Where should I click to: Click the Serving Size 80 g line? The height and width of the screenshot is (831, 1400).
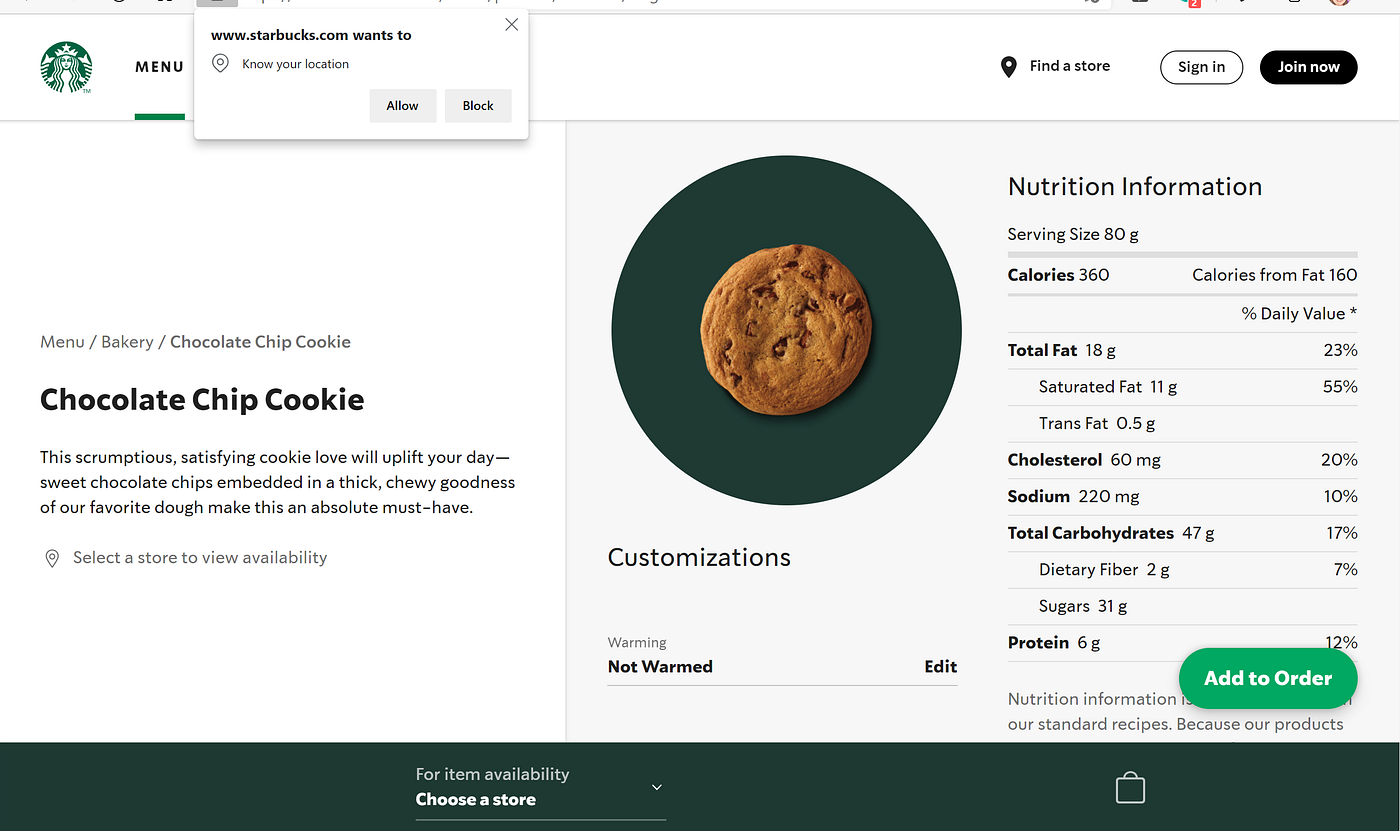pos(1073,234)
